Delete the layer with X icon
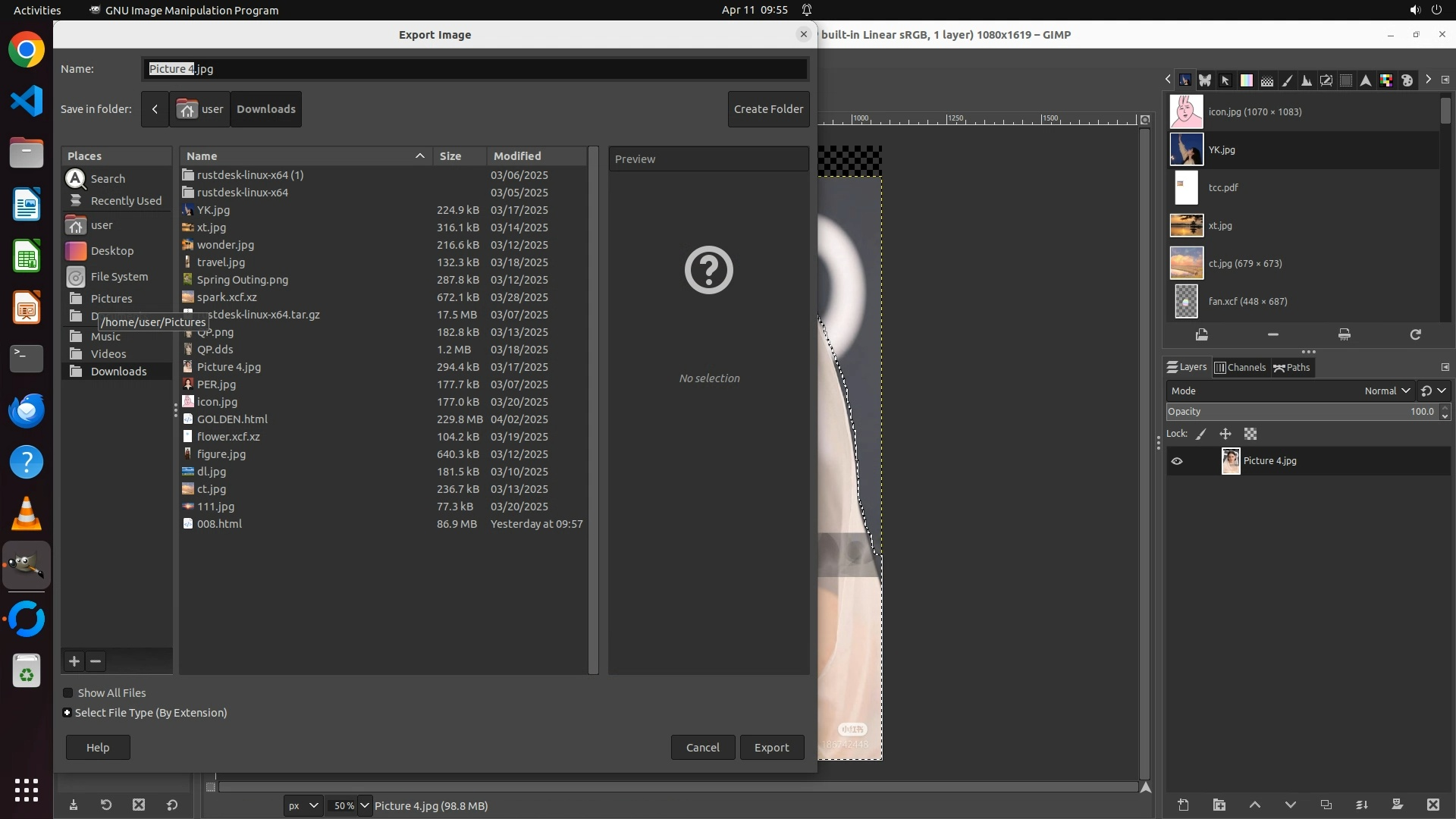1456x819 pixels. tap(1432, 805)
